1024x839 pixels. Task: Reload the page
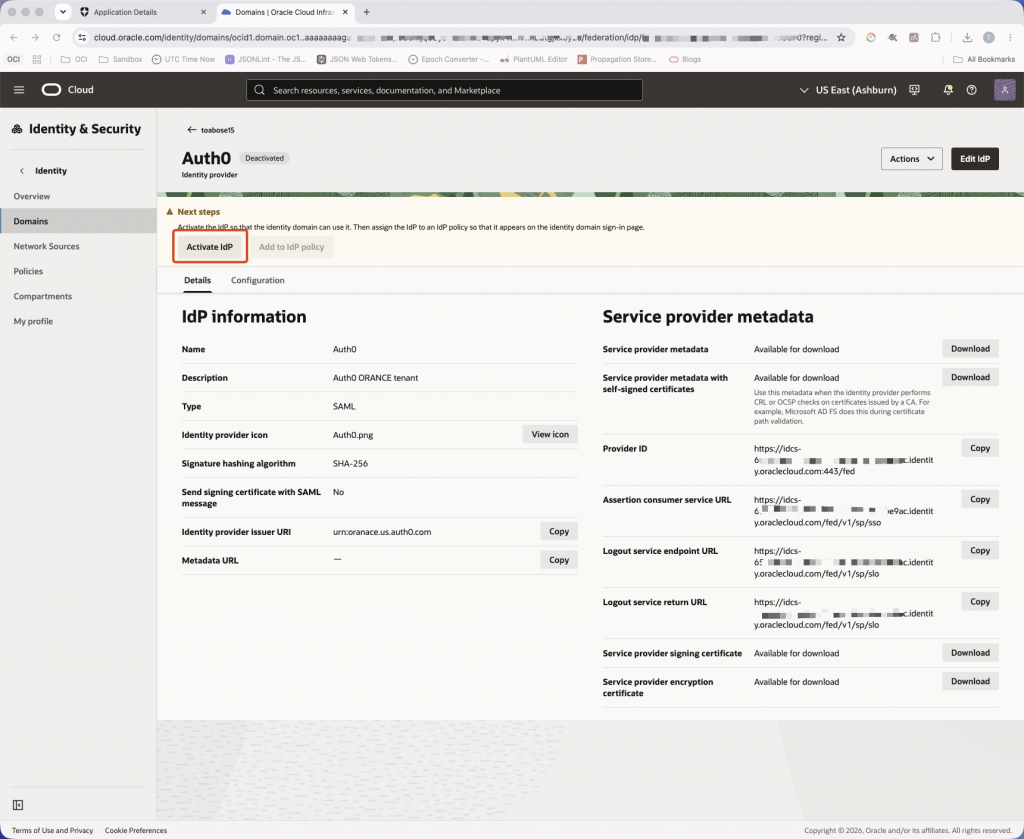point(57,37)
